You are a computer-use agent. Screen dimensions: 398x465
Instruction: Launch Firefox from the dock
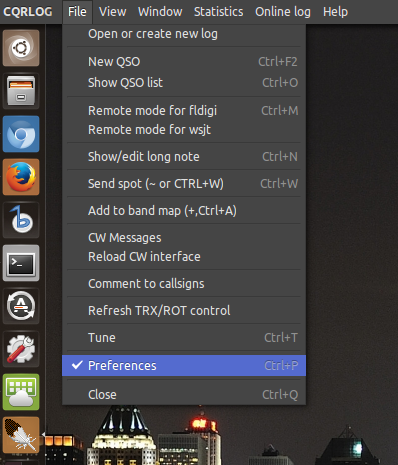21,177
